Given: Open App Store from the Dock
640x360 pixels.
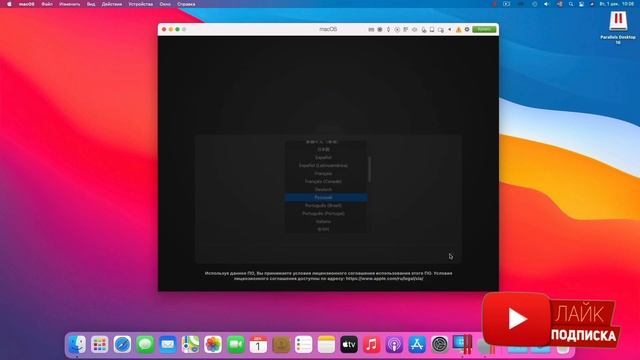Looking at the screenshot, I should [x=417, y=344].
